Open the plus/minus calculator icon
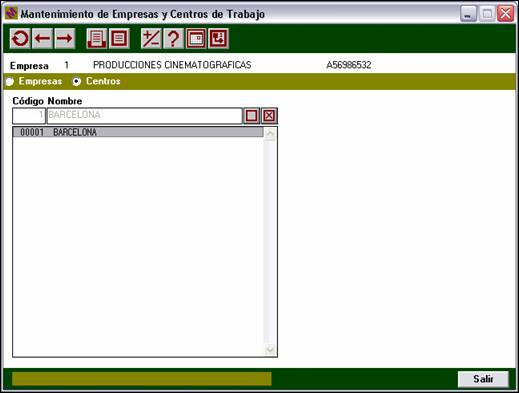This screenshot has height=393, width=519. pos(151,39)
